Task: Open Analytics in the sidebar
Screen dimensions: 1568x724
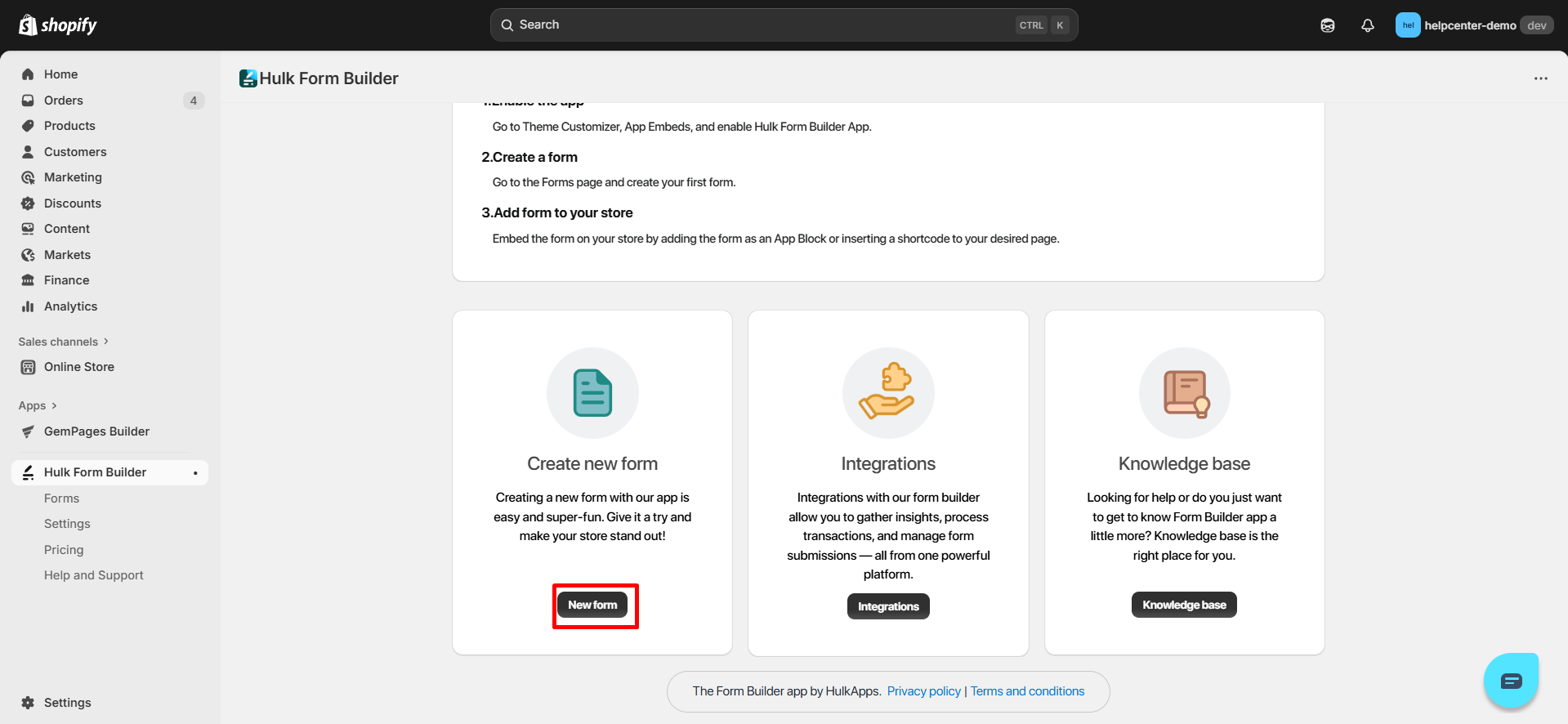Action: 70,306
